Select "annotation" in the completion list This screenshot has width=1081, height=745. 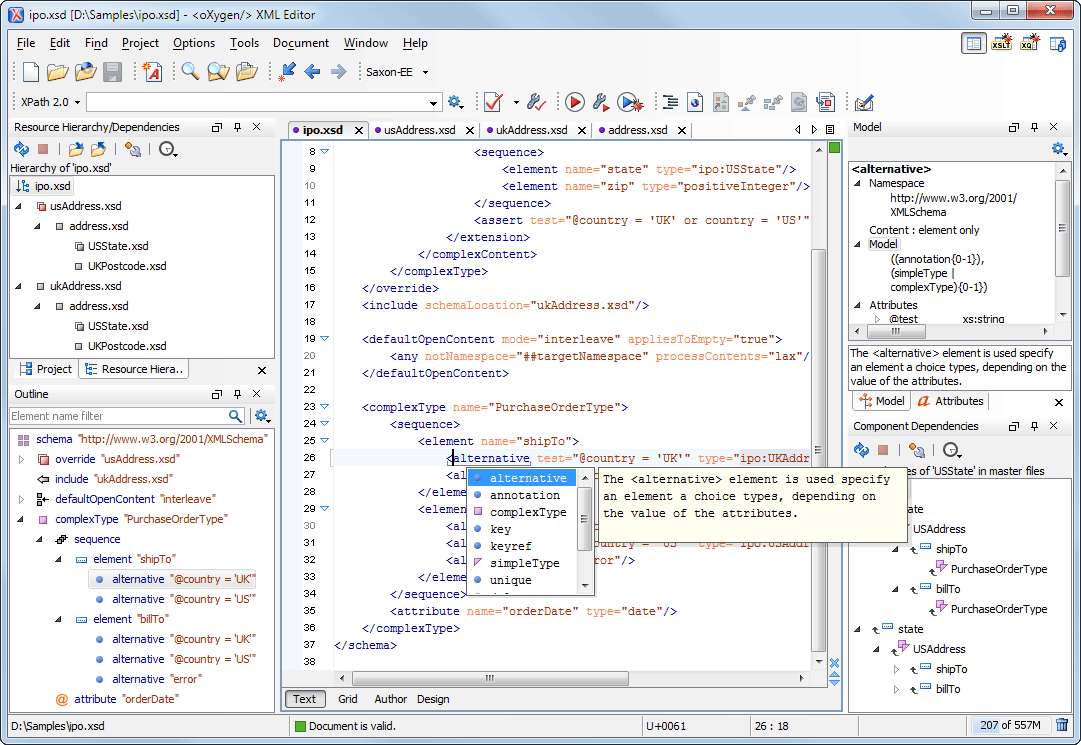[524, 495]
